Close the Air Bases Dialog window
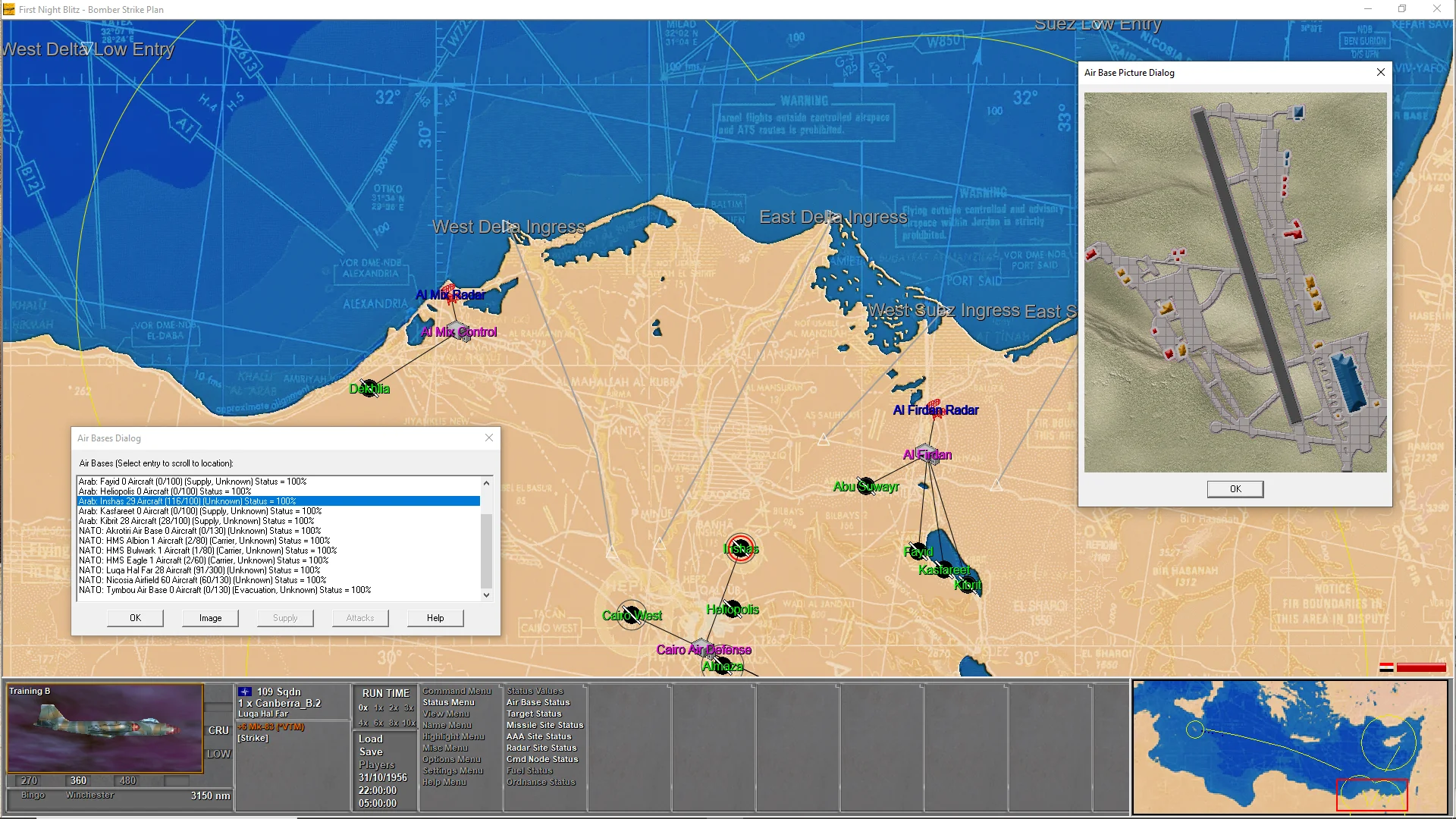The image size is (1456, 819). pos(489,438)
